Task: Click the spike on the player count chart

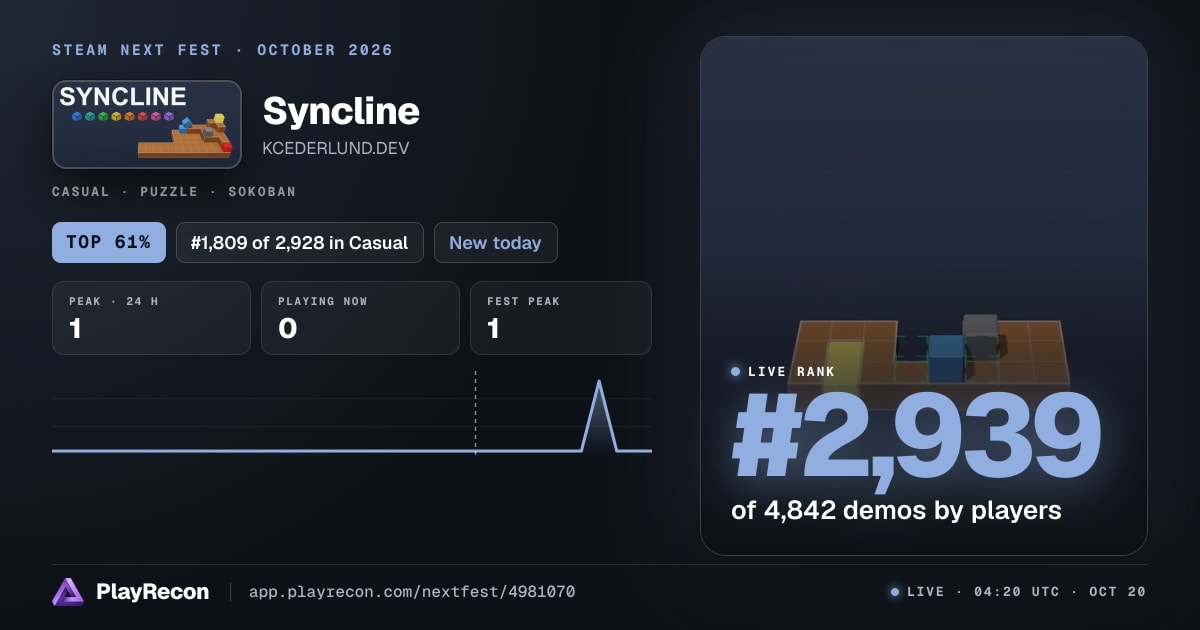Action: pos(599,415)
